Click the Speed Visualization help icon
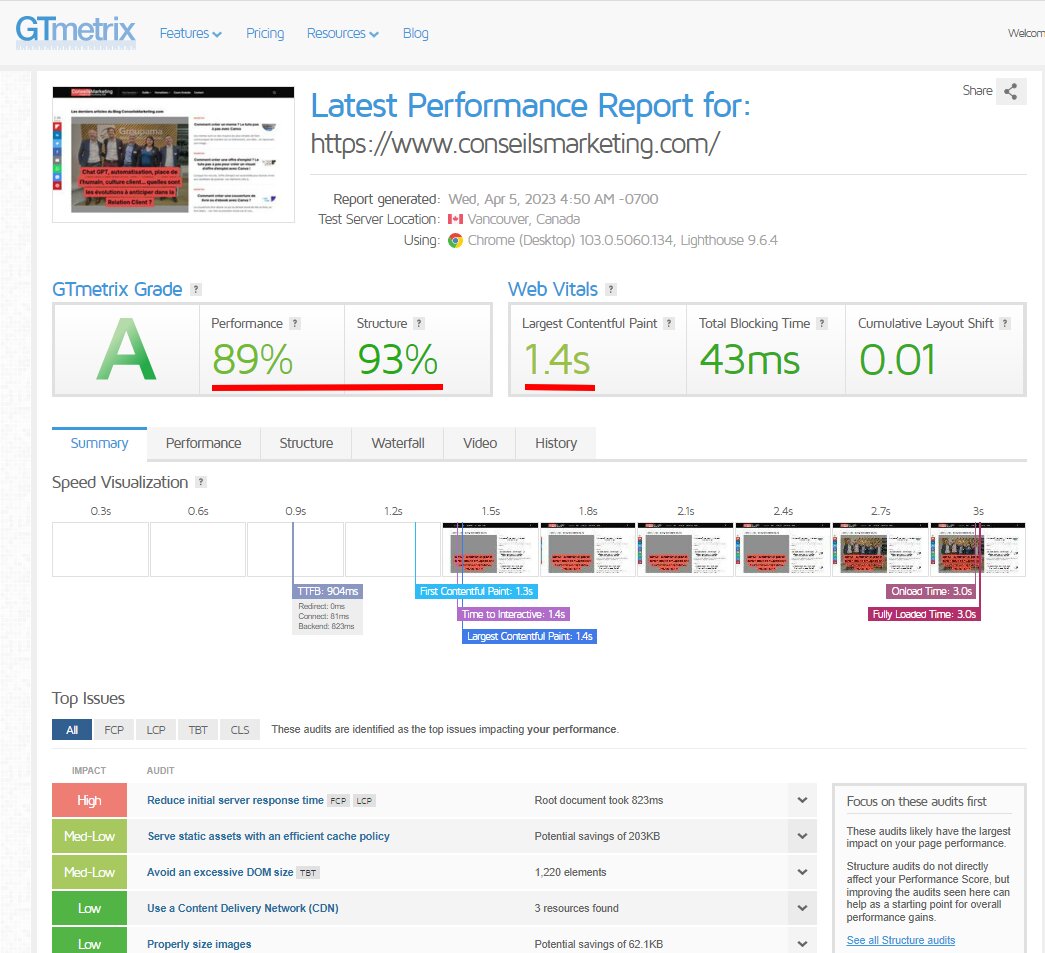 [x=201, y=482]
